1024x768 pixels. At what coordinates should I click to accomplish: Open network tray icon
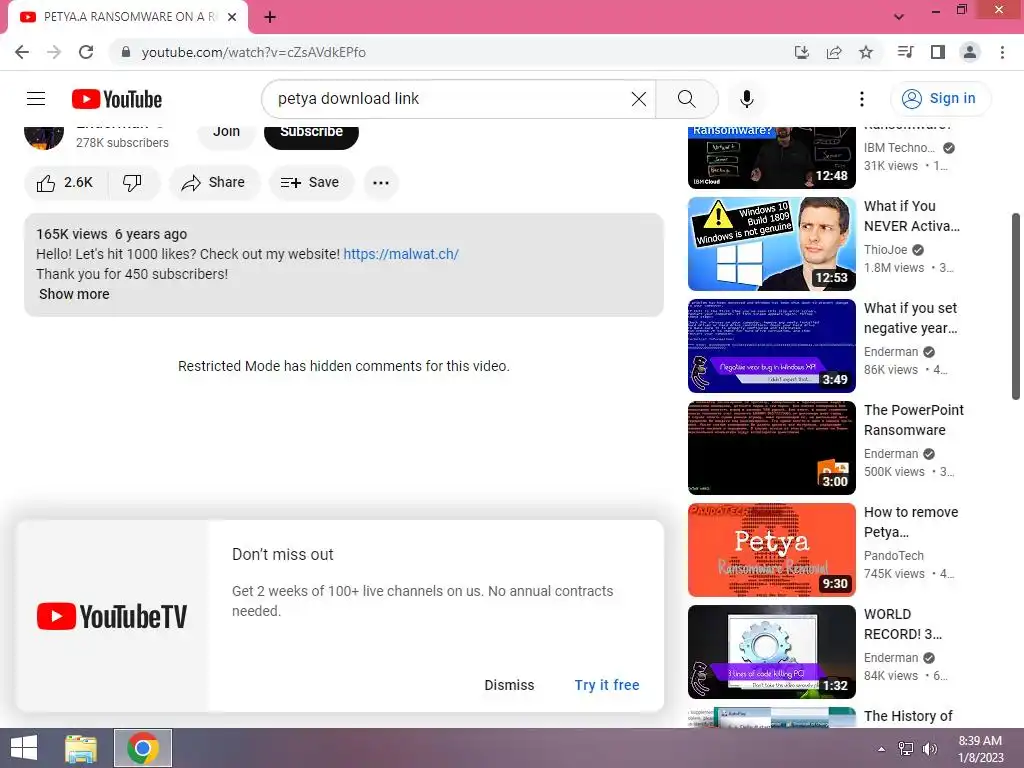(906, 749)
